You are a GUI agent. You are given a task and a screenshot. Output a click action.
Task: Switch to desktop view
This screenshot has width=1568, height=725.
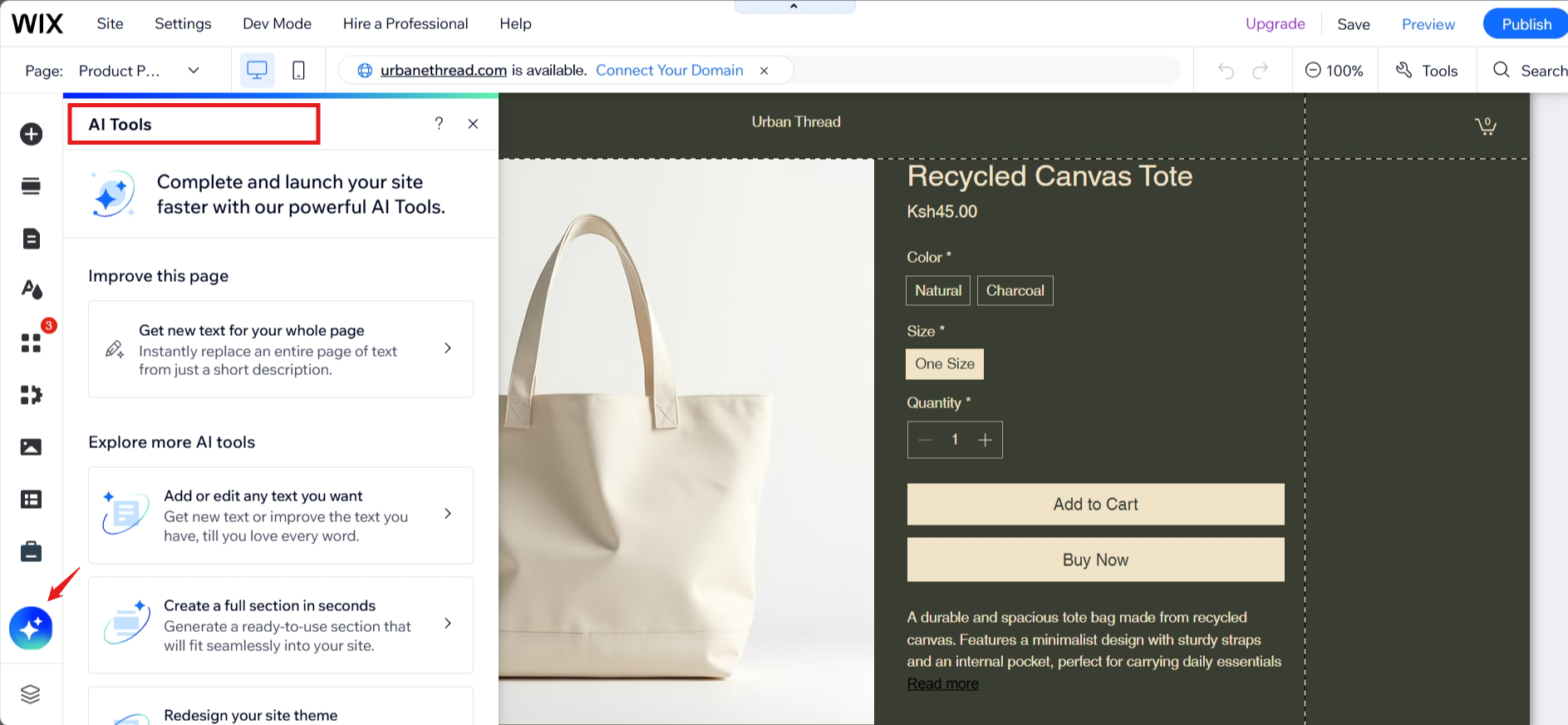(257, 71)
